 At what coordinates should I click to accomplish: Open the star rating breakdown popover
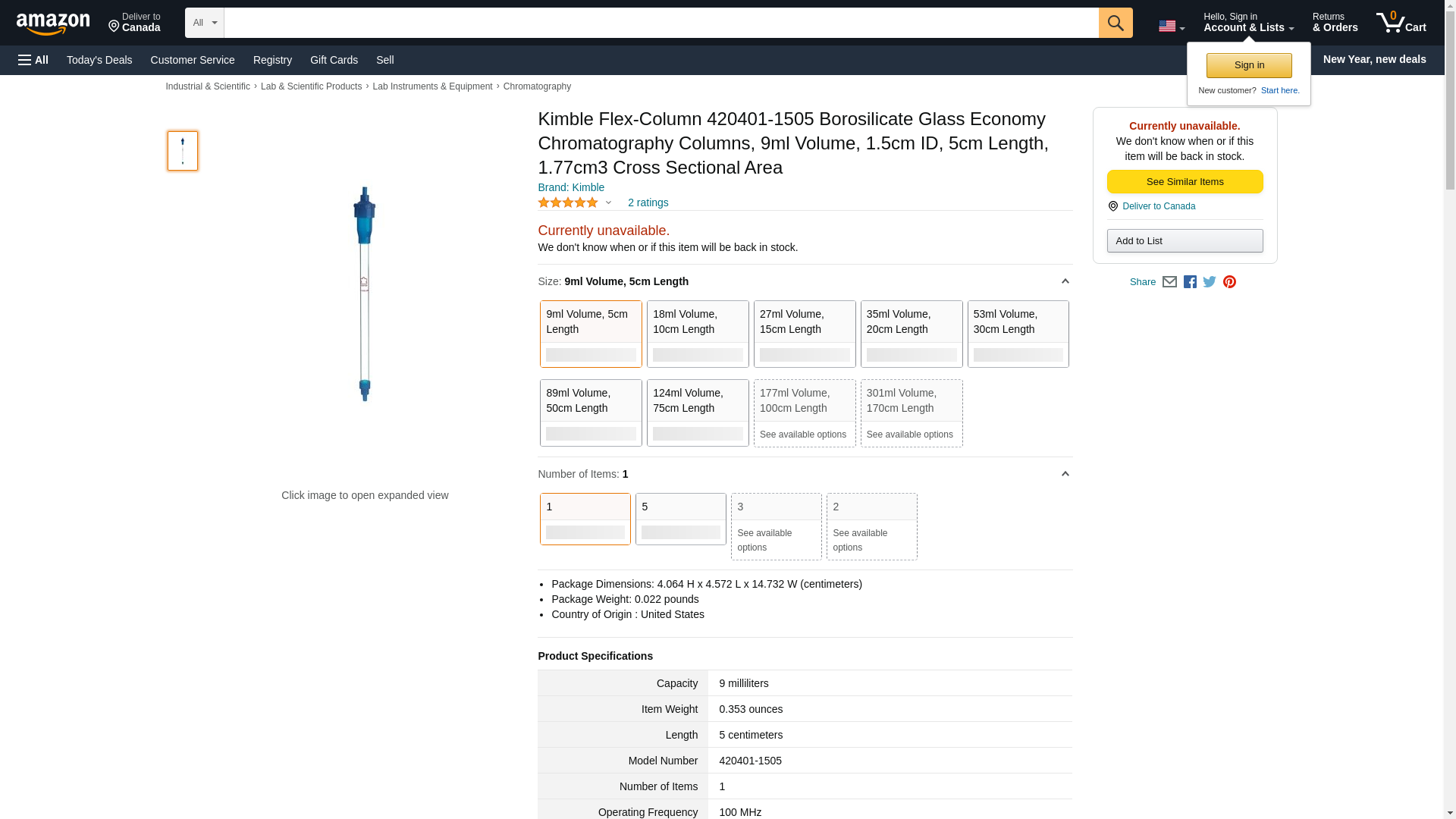coord(575,203)
